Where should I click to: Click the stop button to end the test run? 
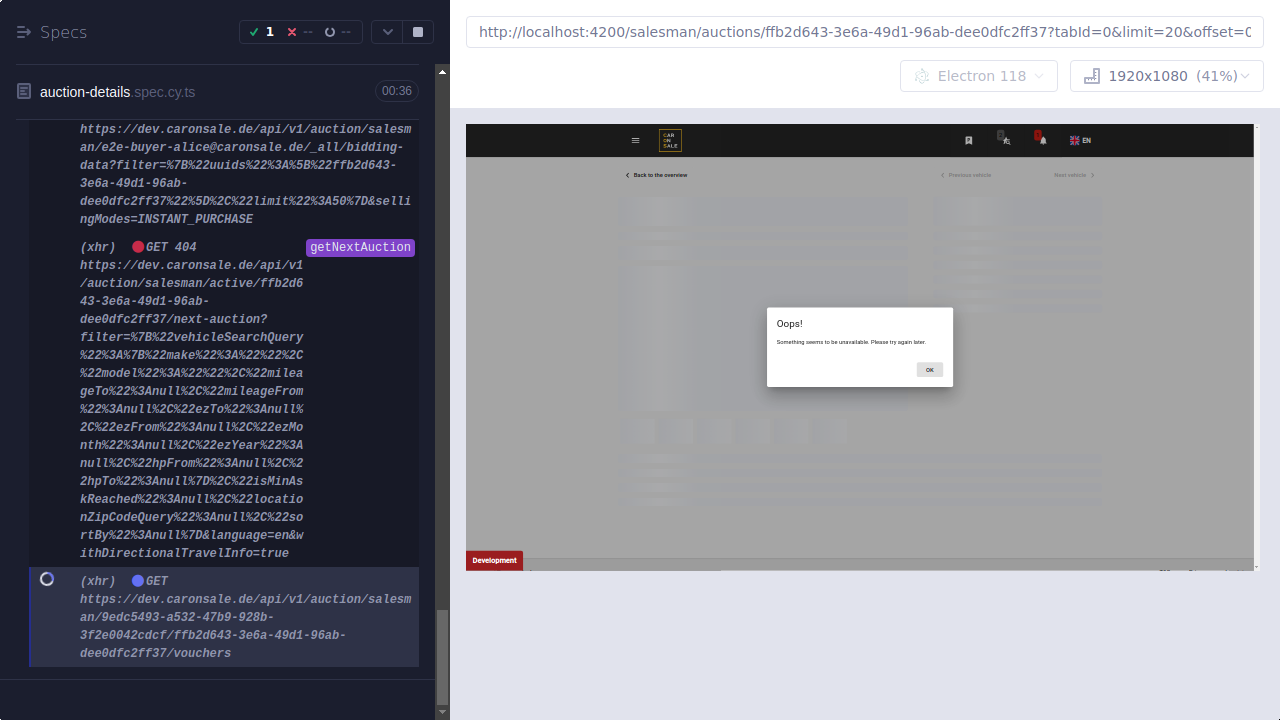tap(417, 31)
